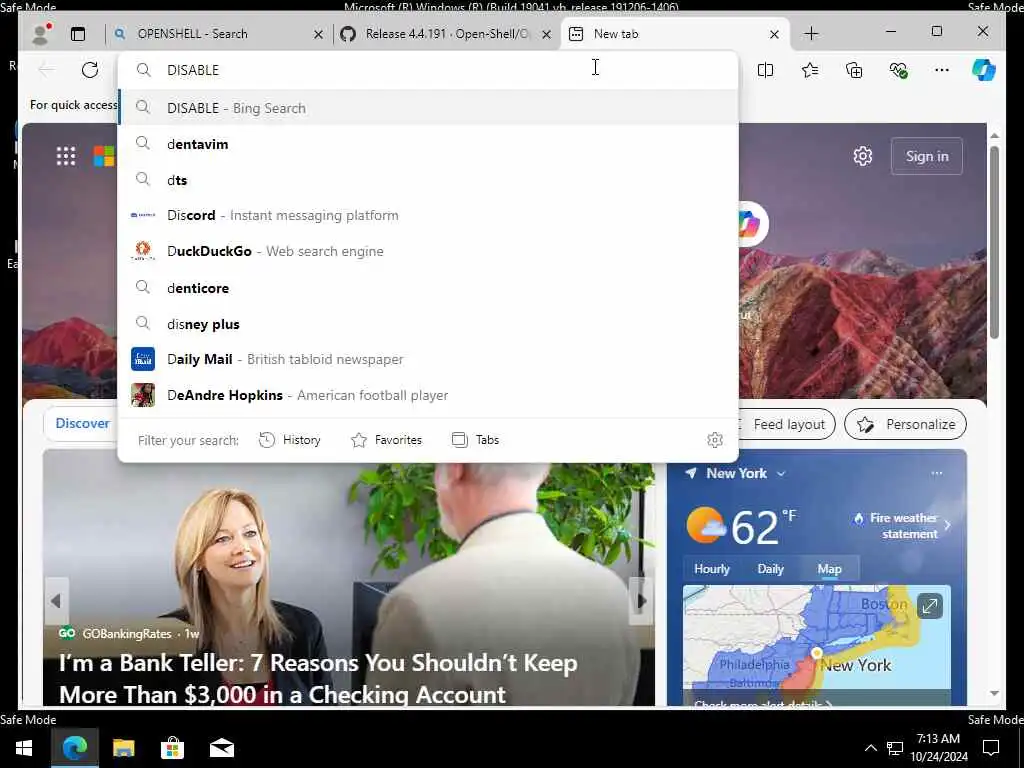
Task: Choose the dentavim suggestion
Action: [428, 144]
